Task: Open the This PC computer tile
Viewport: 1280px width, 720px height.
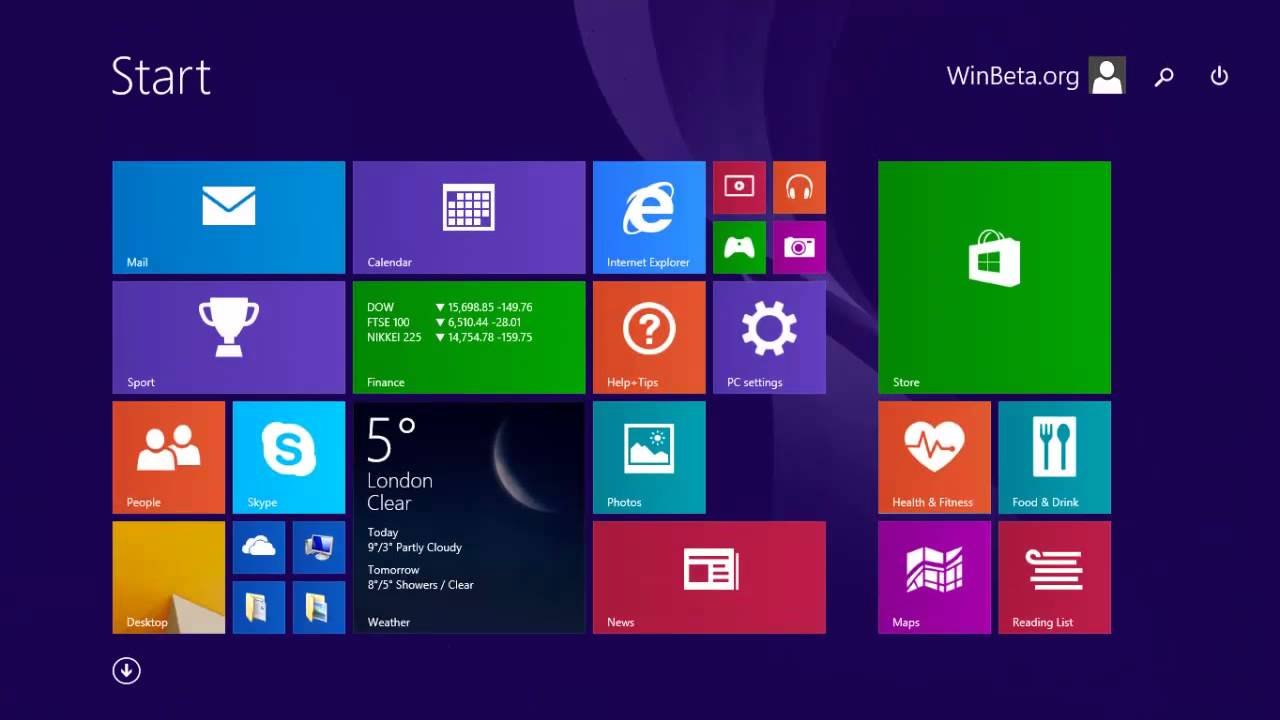Action: pos(319,547)
